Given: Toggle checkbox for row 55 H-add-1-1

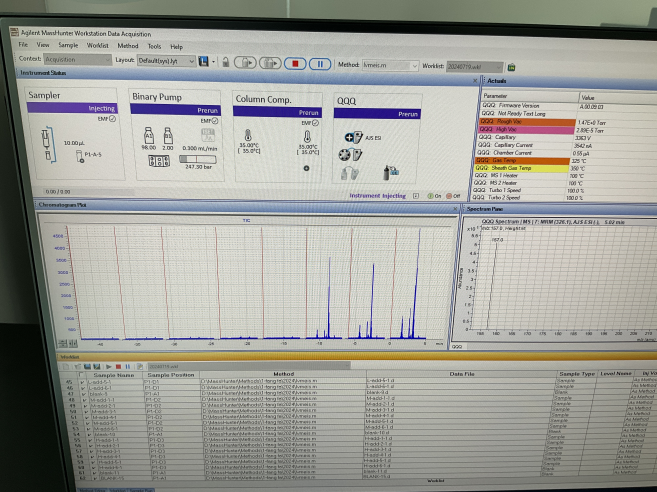Looking at the screenshot, I should 90,440.
